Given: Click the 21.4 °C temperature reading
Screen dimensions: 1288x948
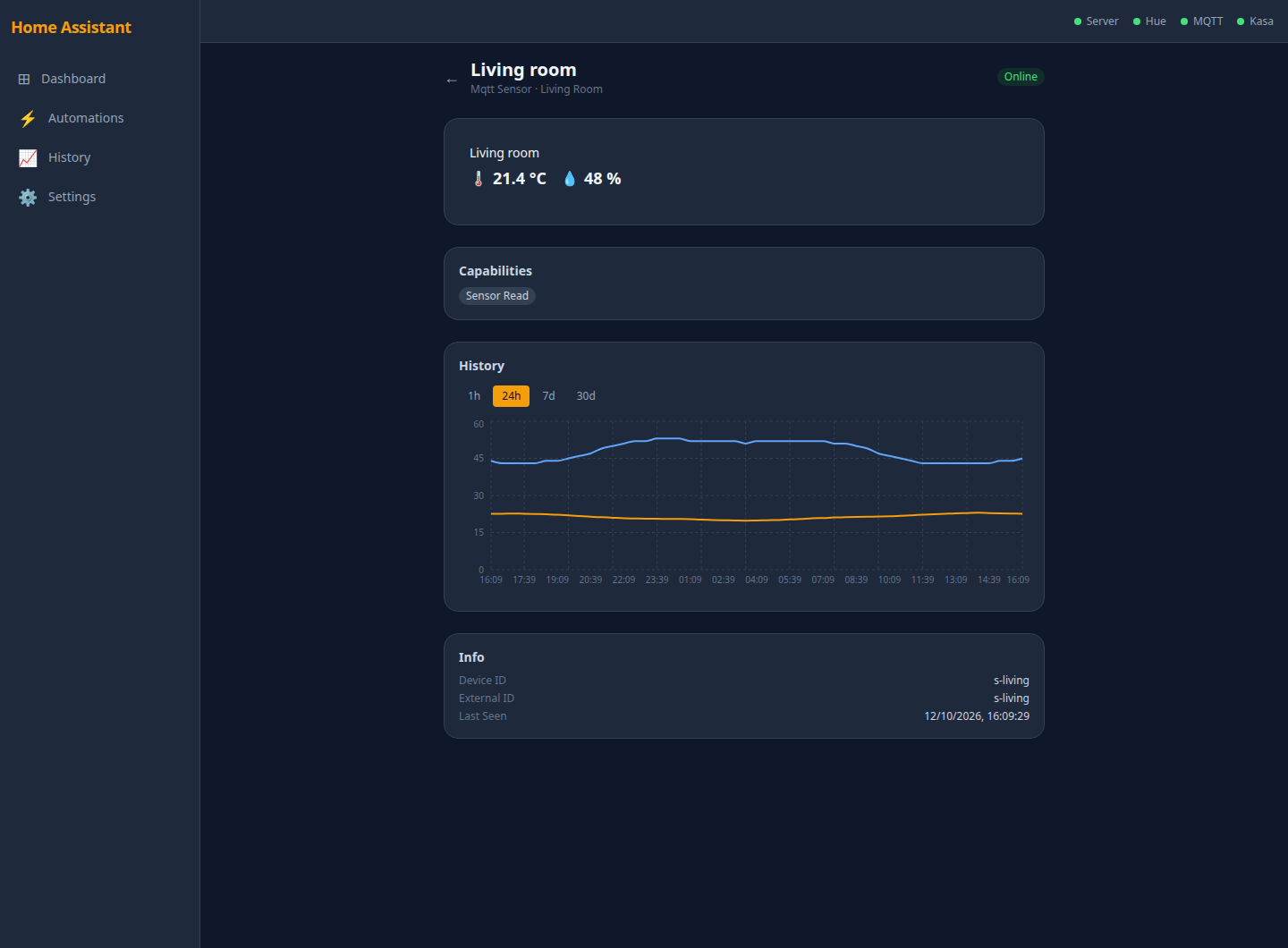Looking at the screenshot, I should coord(519,179).
